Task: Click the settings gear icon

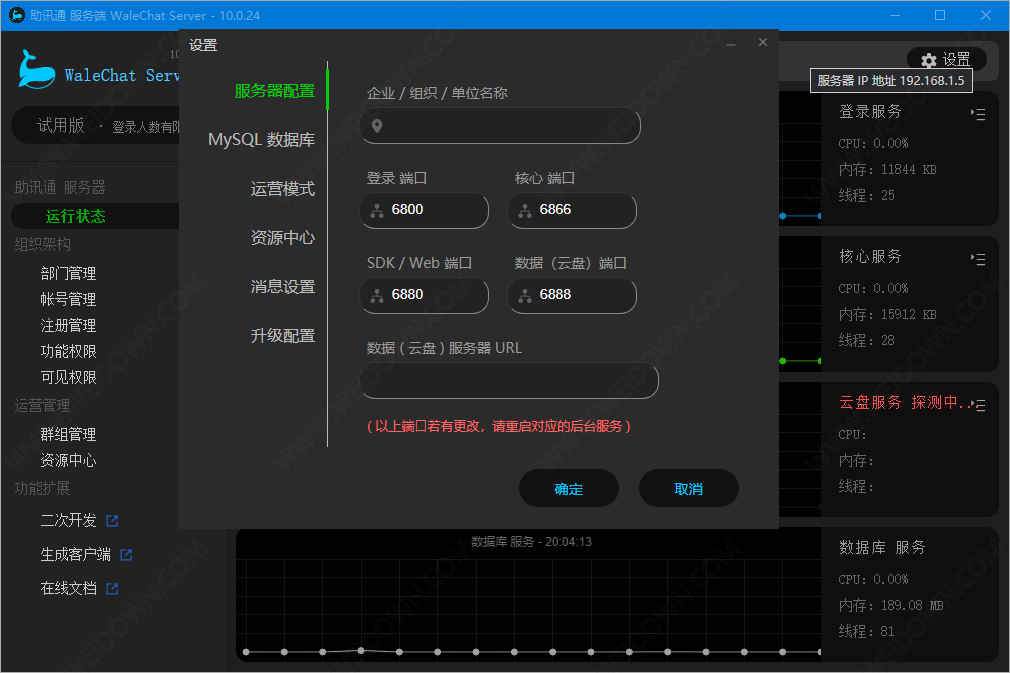Action: click(x=928, y=61)
